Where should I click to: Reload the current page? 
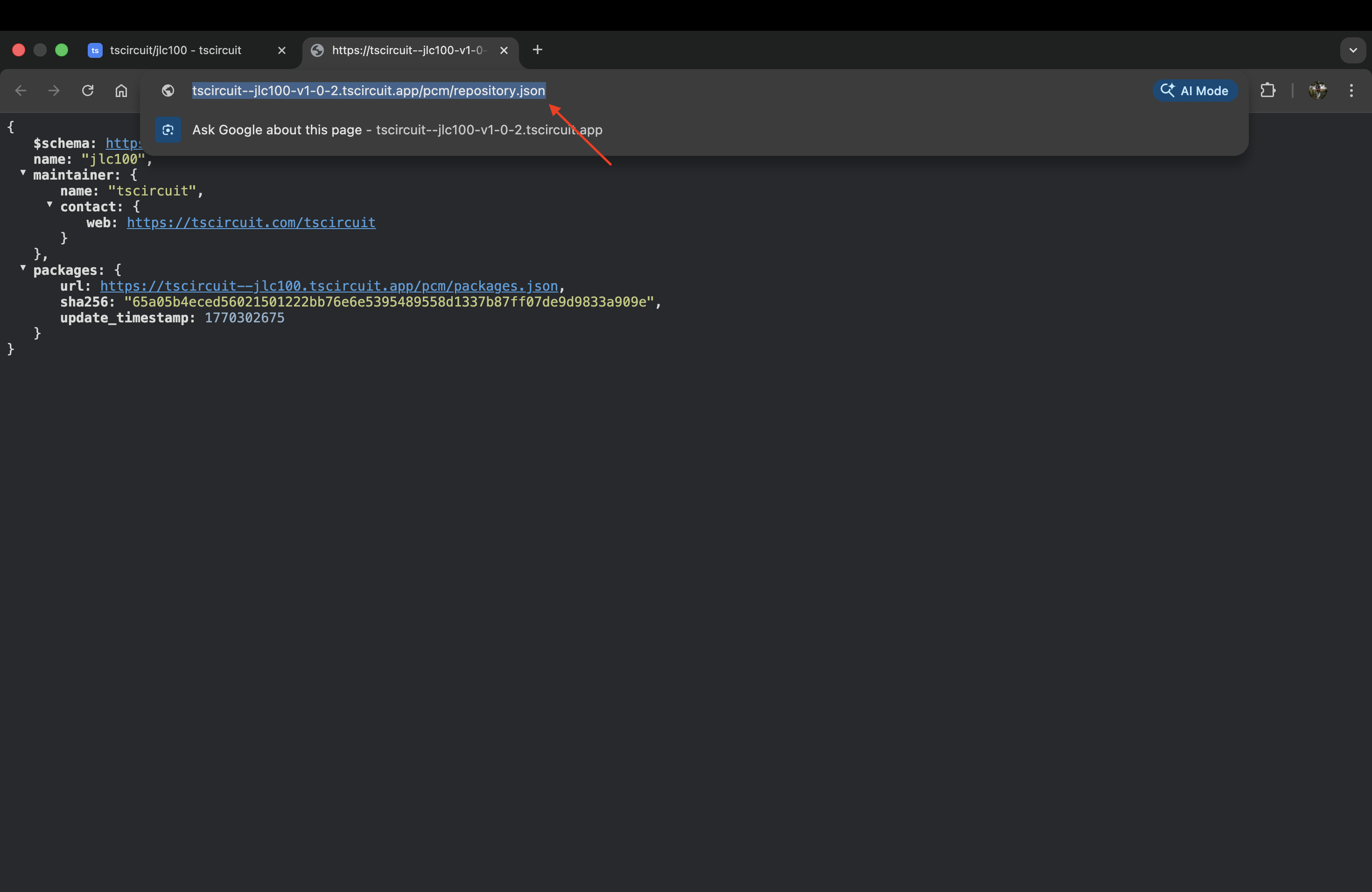87,91
